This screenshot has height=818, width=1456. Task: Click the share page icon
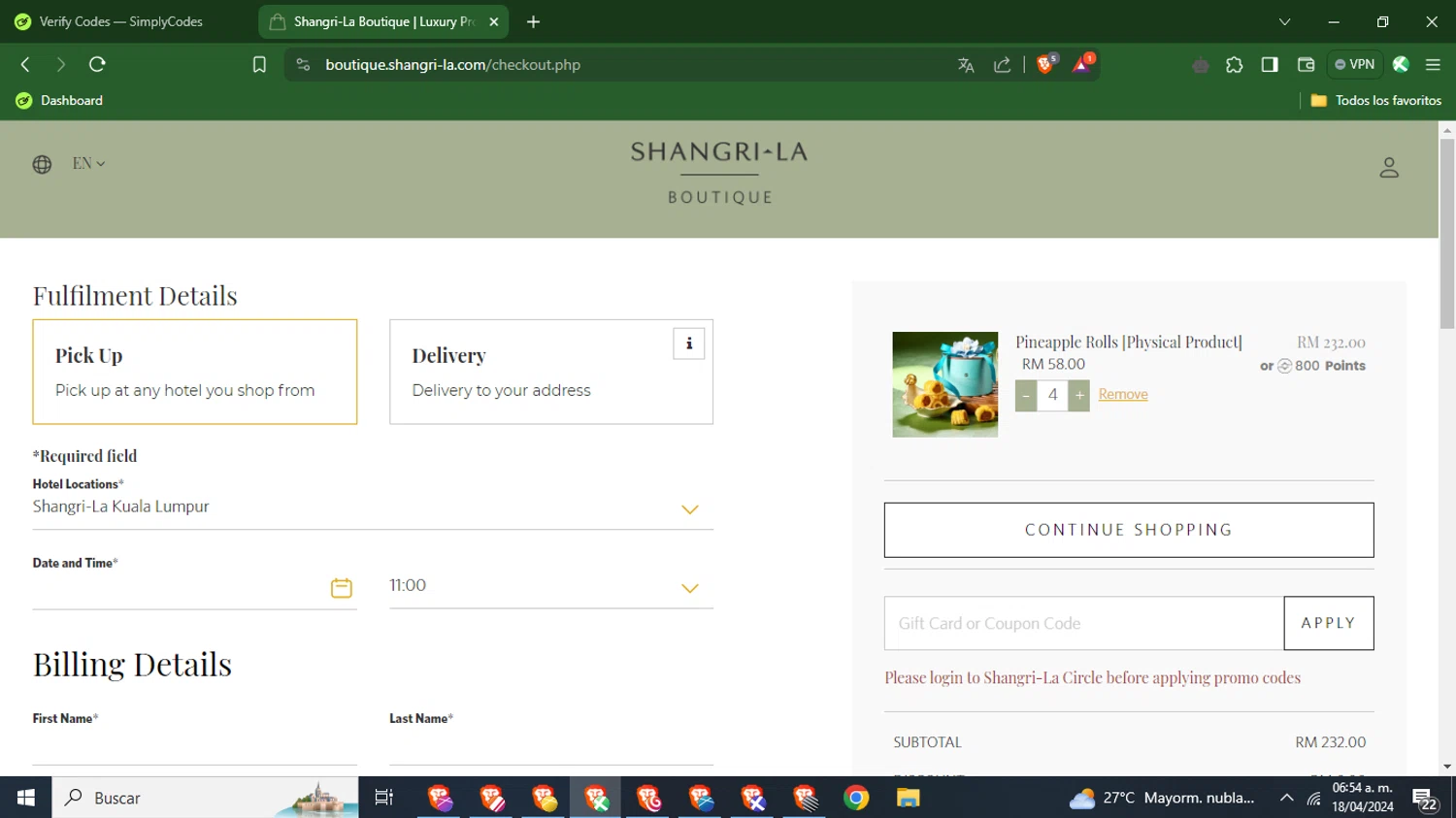1003,65
